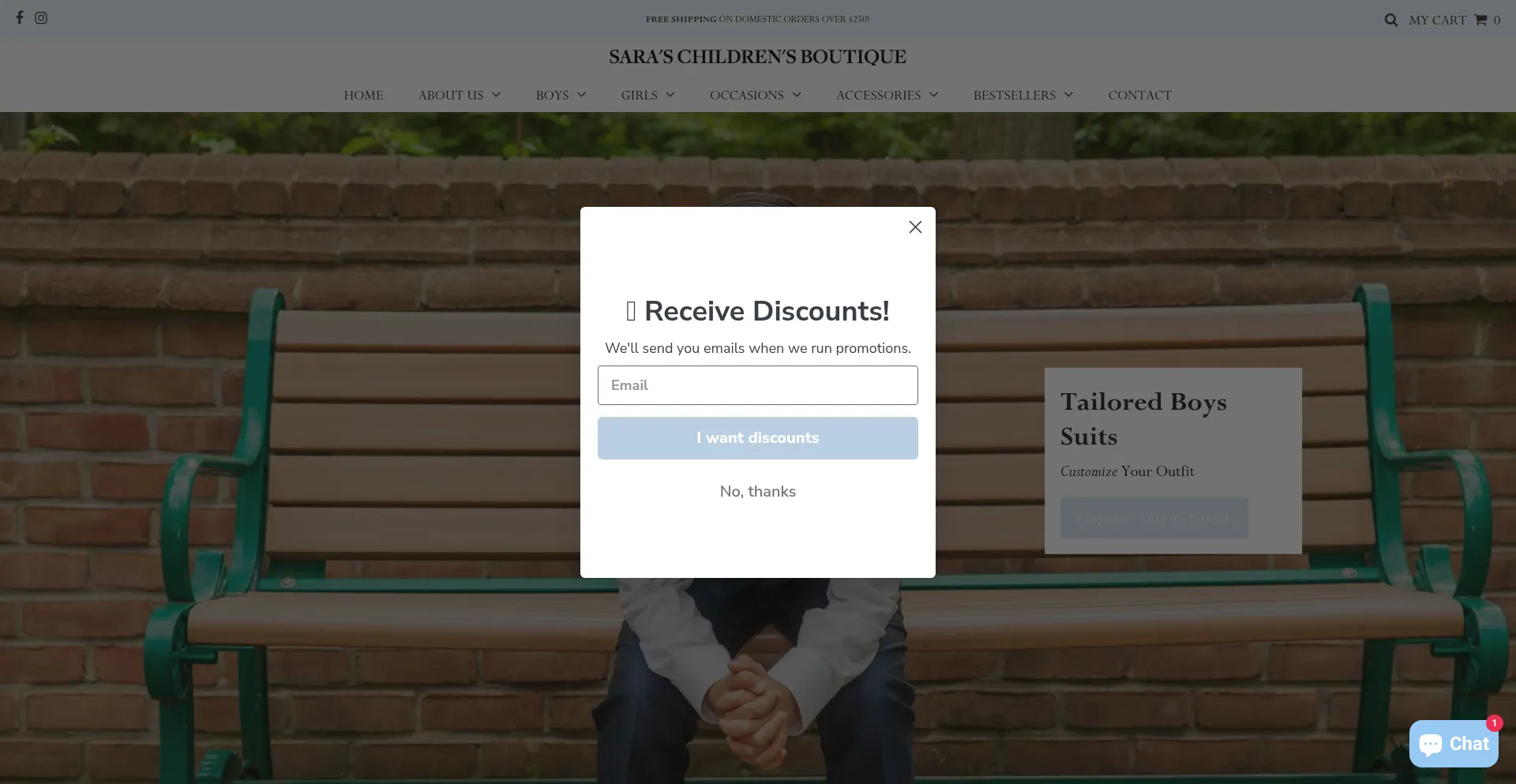The height and width of the screenshot is (784, 1516).
Task: Expand the Boys menu chevron
Action: pyautogui.click(x=581, y=95)
